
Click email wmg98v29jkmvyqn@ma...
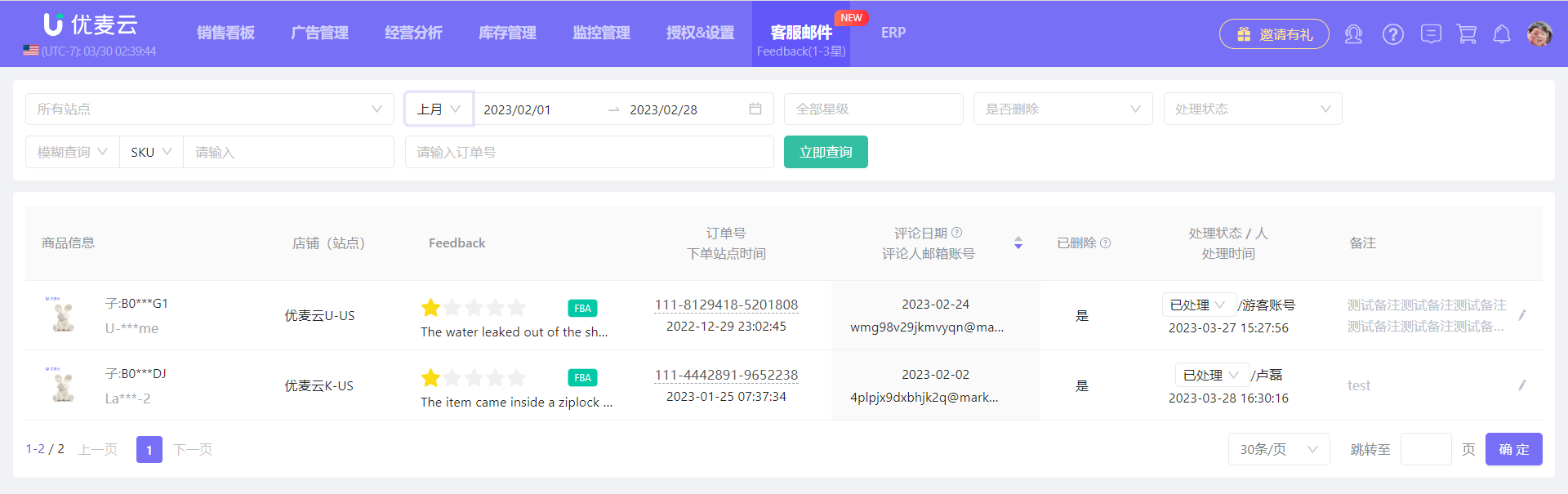tap(927, 327)
